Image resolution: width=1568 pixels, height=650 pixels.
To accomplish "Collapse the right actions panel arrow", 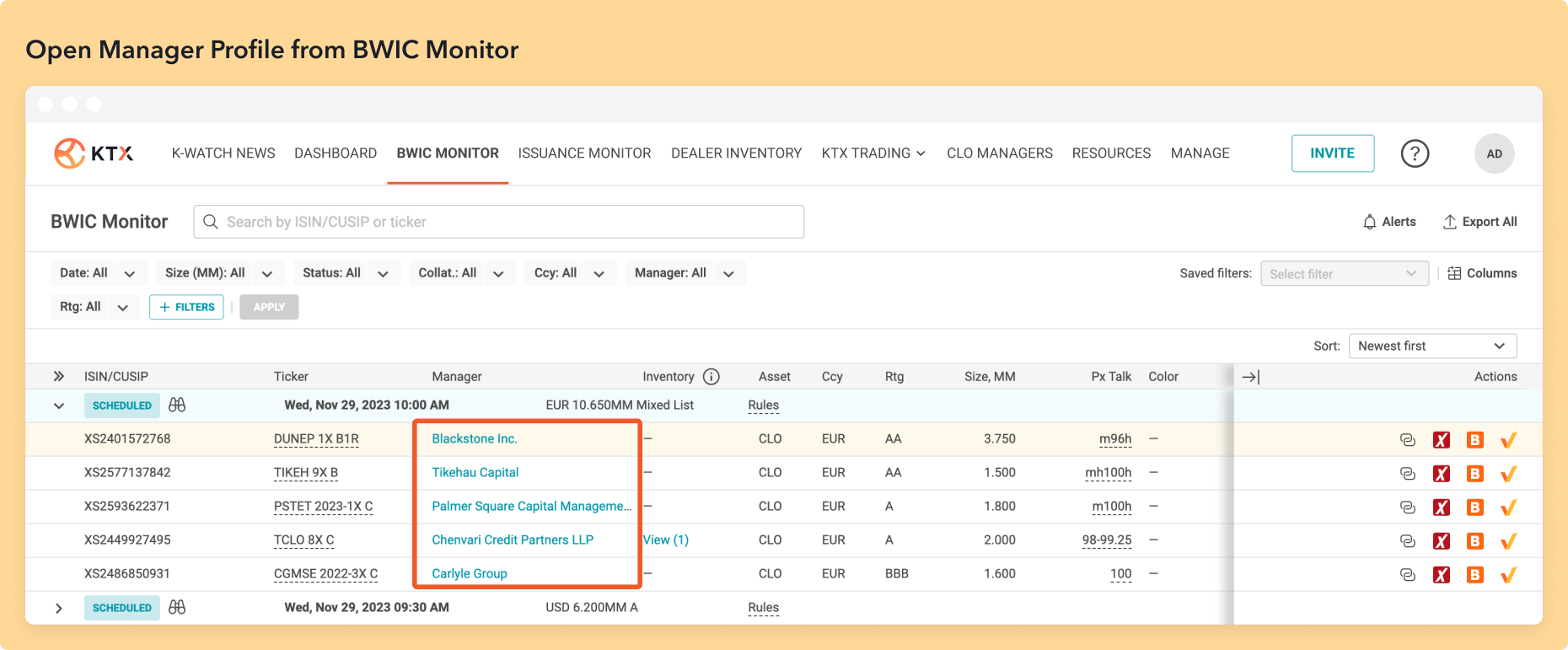I will (x=1251, y=377).
